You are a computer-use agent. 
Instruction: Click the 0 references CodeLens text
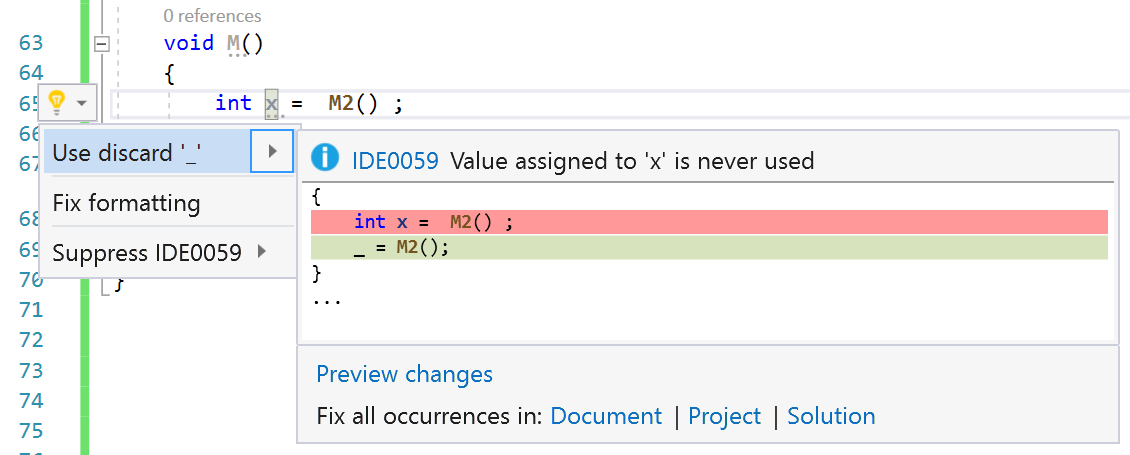(212, 15)
